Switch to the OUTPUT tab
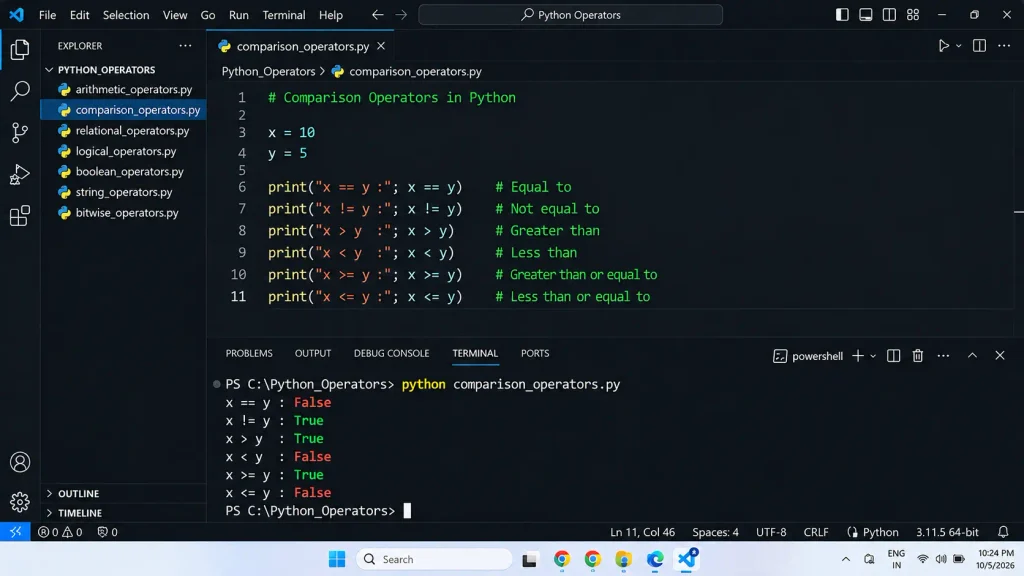Screen dimensions: 1024x576 [x=313, y=353]
